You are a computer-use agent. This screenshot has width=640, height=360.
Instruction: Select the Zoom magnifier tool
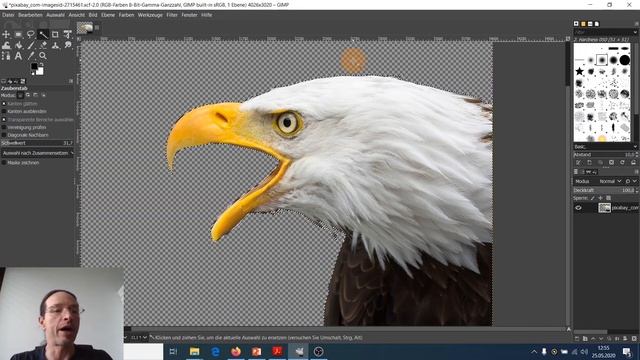coord(43,56)
